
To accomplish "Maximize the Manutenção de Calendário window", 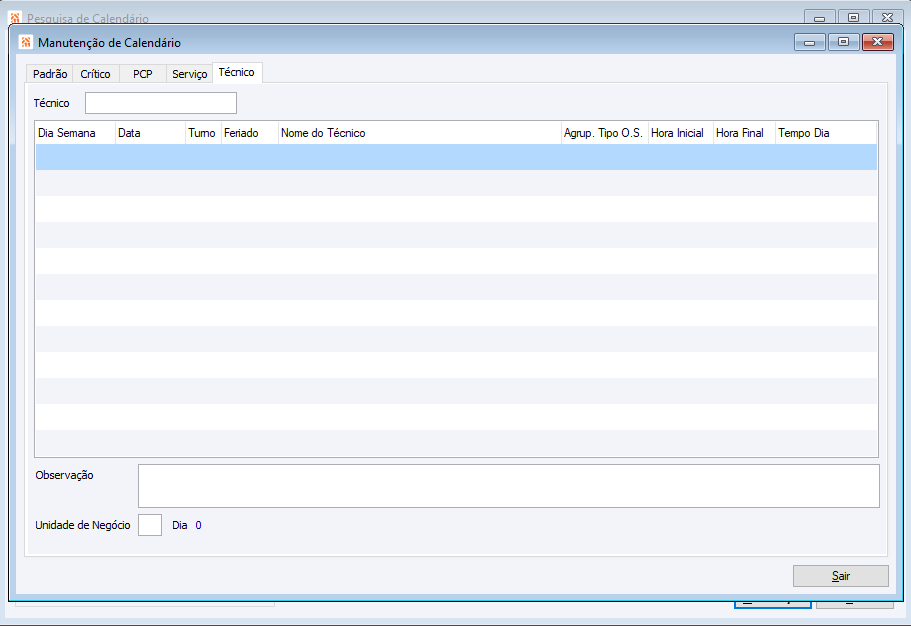I will point(844,42).
